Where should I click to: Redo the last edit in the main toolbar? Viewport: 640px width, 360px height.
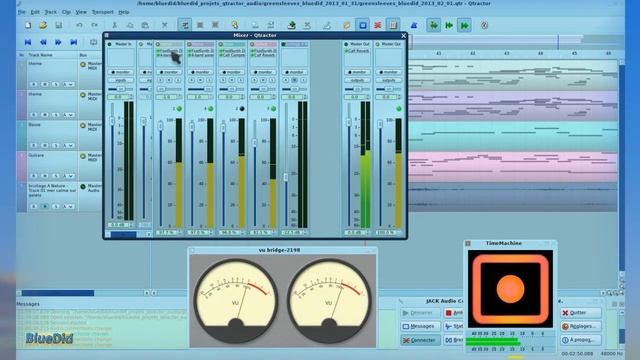94,25
